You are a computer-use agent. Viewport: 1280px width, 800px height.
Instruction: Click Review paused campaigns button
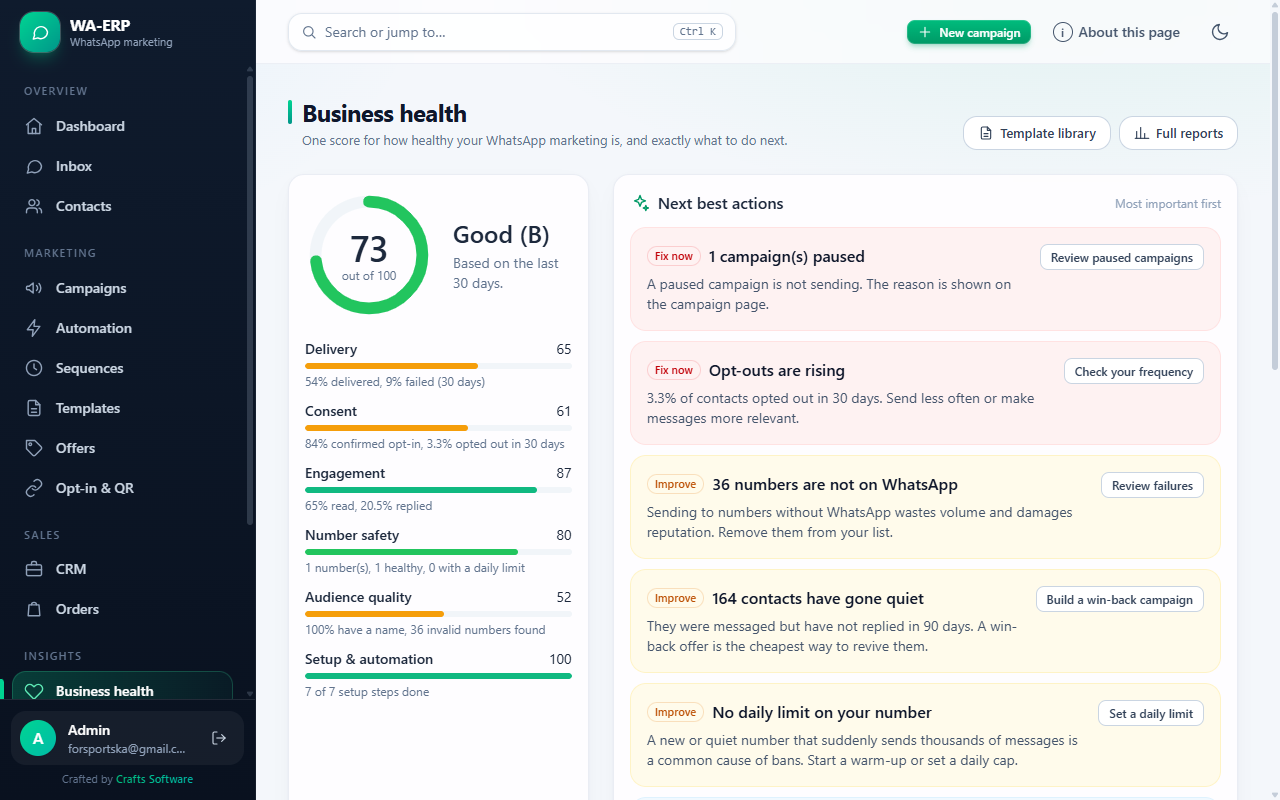coord(1122,257)
